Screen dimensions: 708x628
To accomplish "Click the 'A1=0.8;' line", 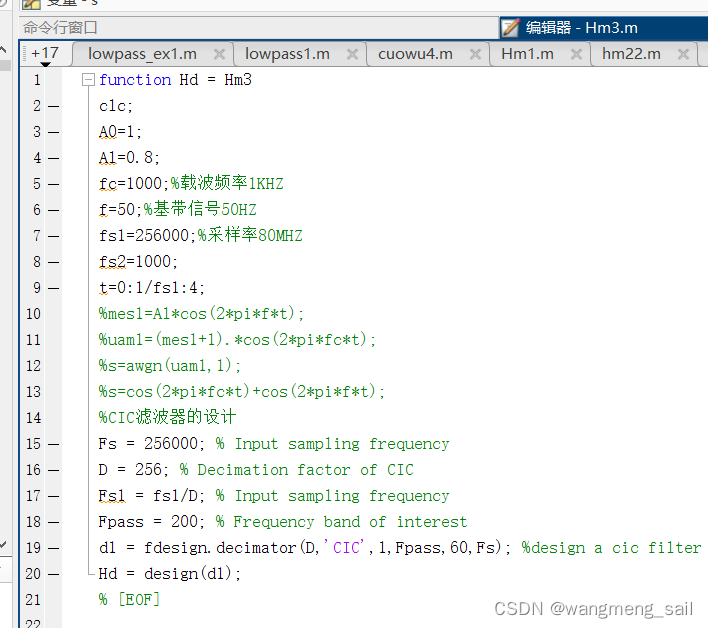I will click(129, 158).
